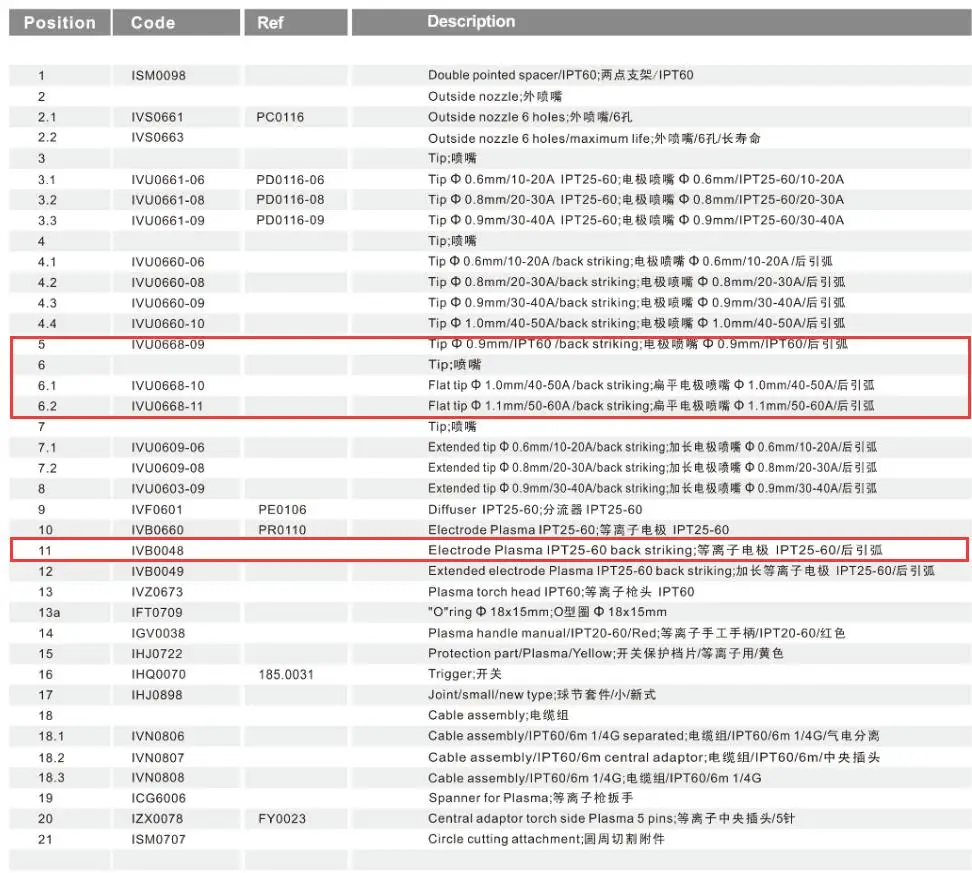Select code IVB0048 in highlighted row 11
This screenshot has height=873, width=972.
coord(157,551)
